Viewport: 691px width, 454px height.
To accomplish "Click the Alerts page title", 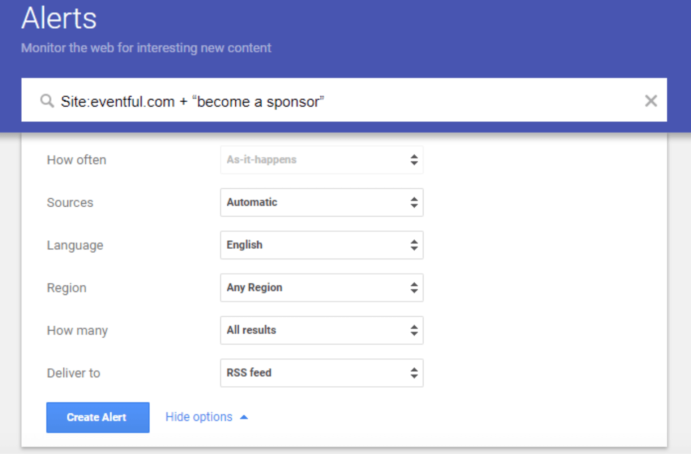I will pos(59,19).
